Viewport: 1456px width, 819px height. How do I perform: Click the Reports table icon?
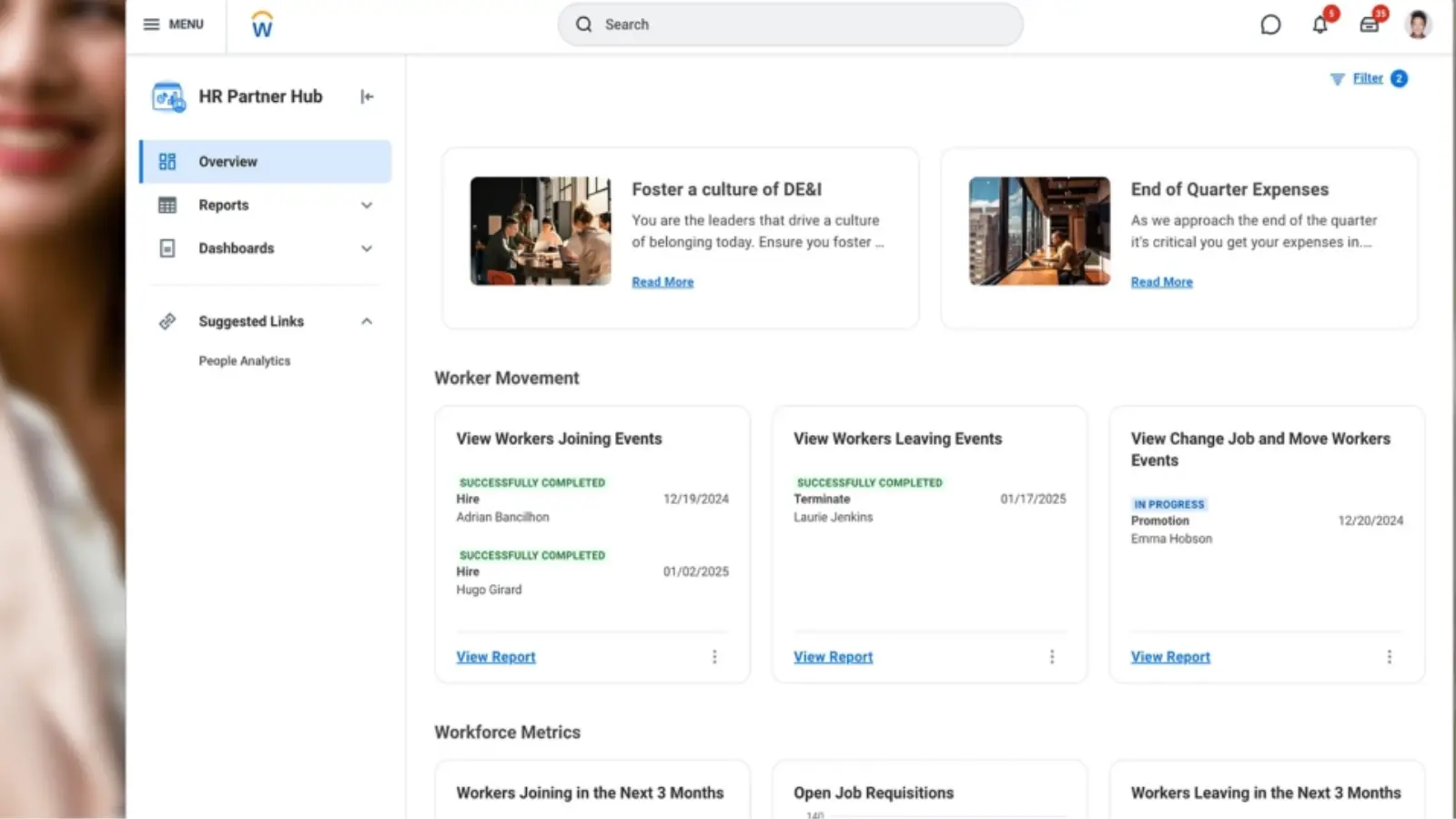[167, 206]
